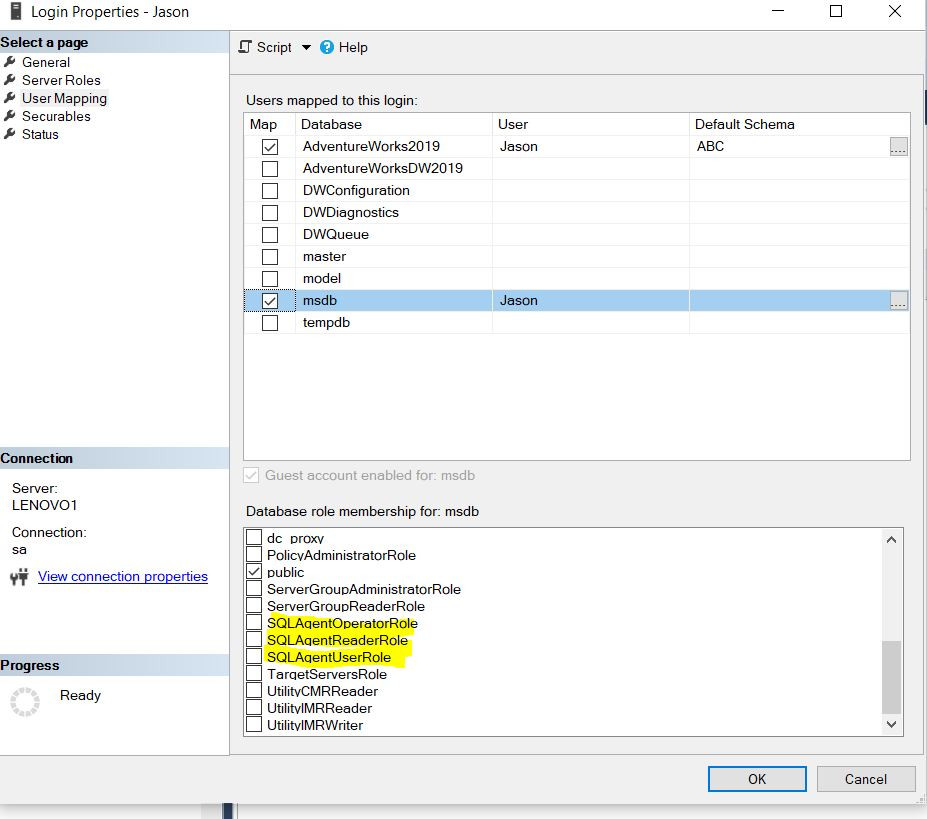This screenshot has width=927, height=819.
Task: Minimize the Login Properties window
Action: click(778, 11)
